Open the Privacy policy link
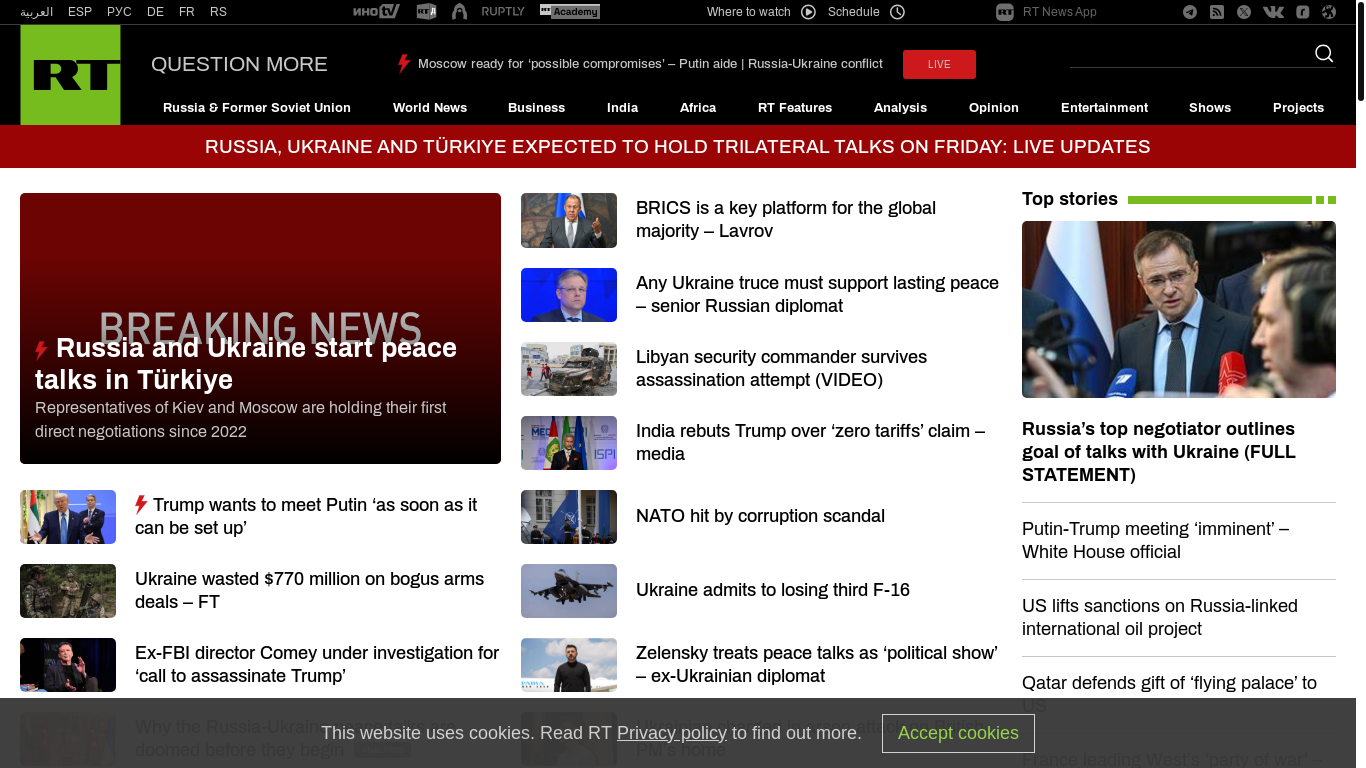 point(672,733)
